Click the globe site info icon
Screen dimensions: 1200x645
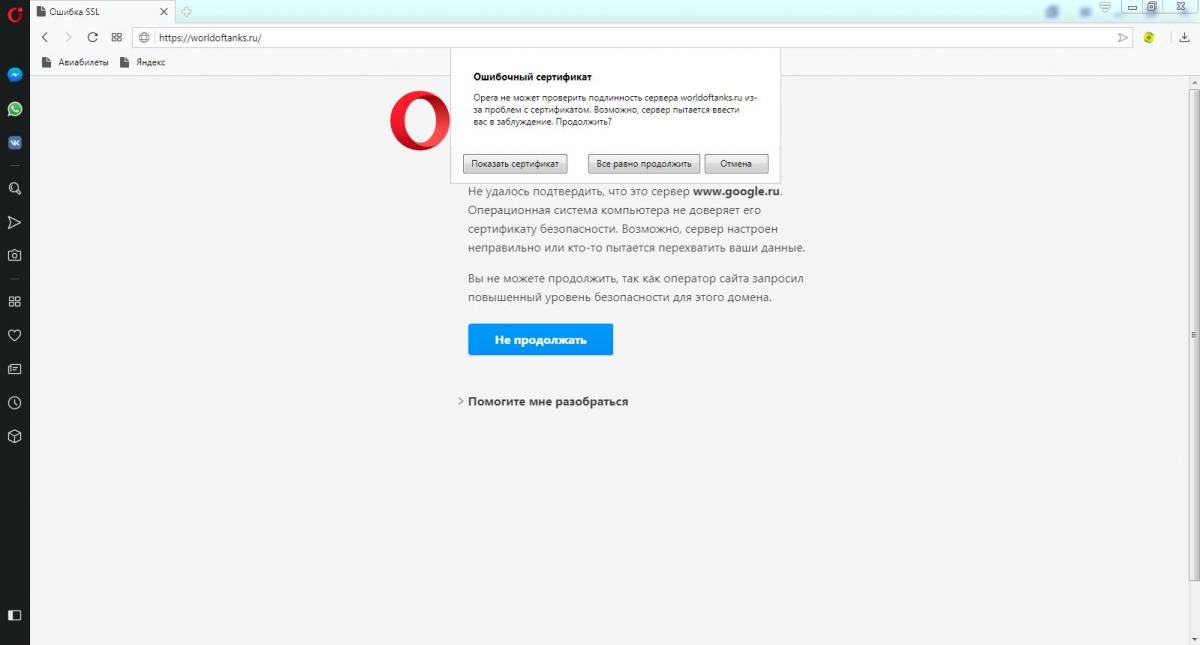144,37
